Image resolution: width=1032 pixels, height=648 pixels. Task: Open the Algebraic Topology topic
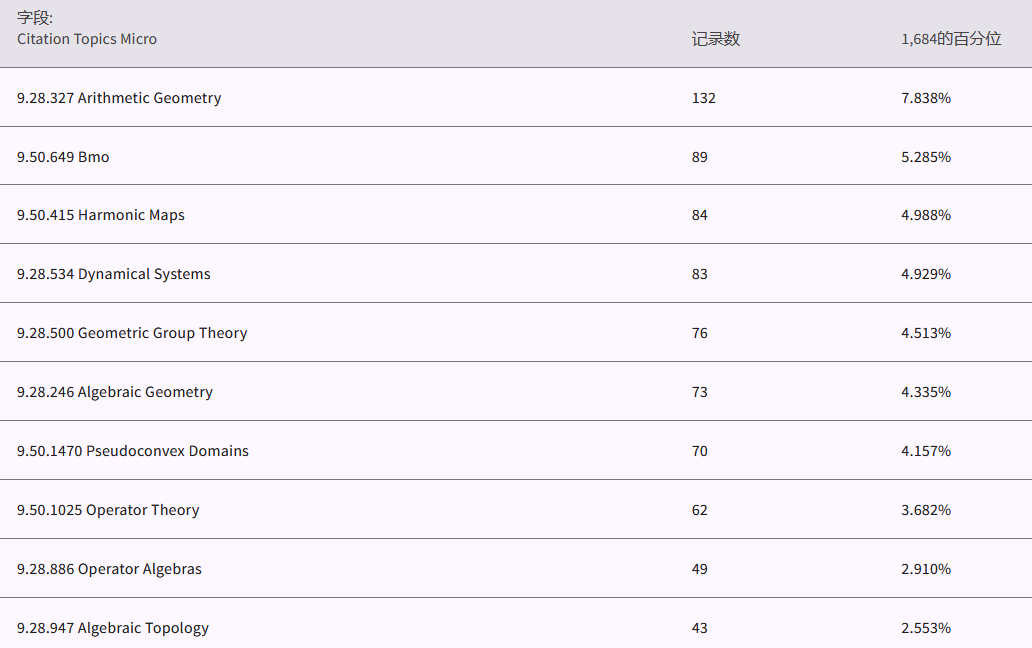tap(113, 628)
